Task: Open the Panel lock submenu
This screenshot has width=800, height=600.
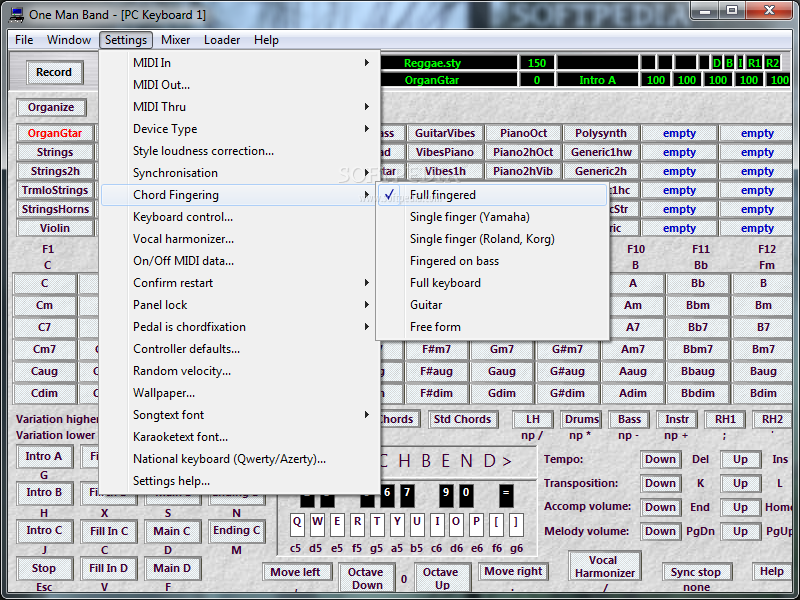Action: (240, 305)
